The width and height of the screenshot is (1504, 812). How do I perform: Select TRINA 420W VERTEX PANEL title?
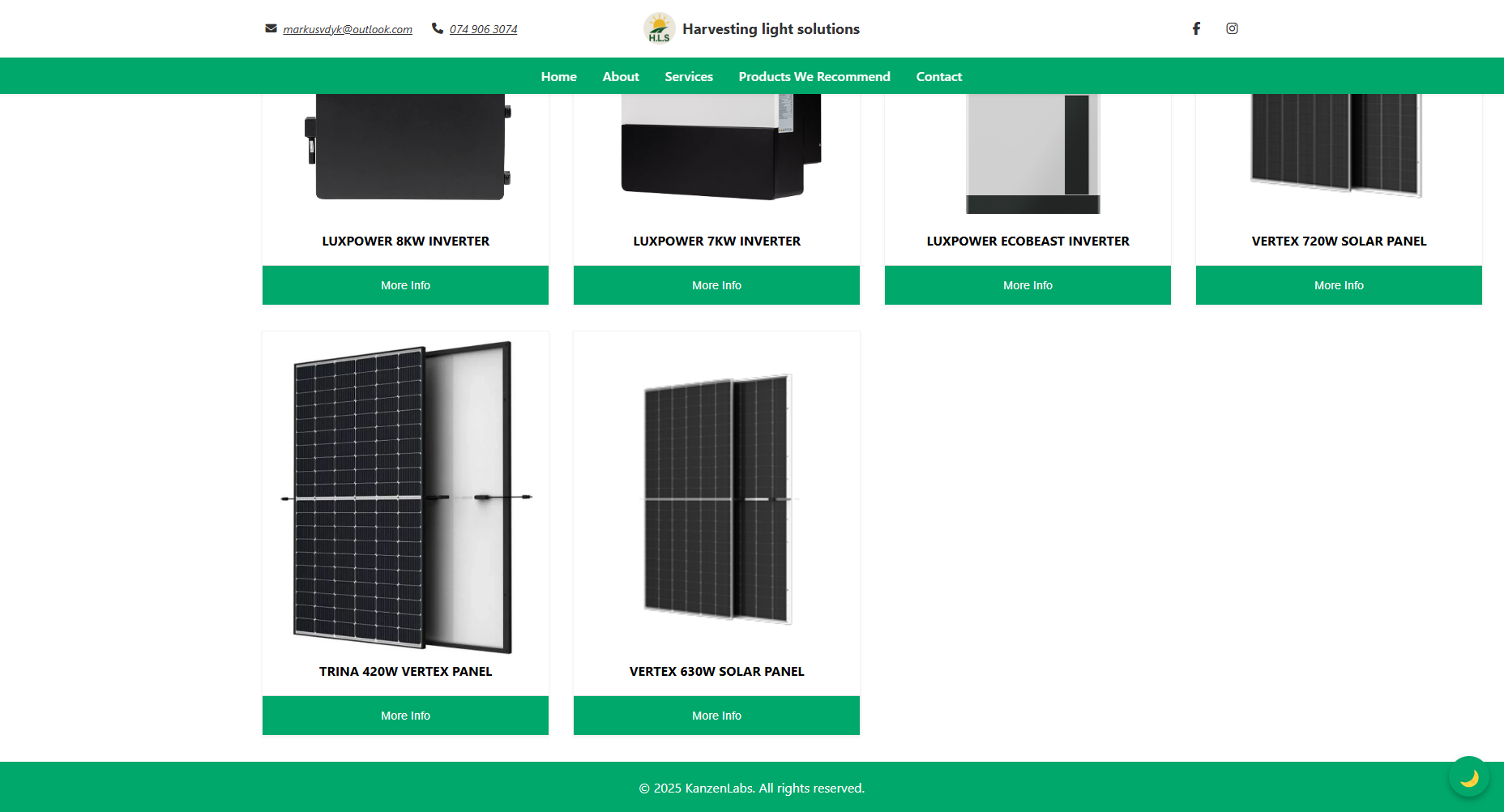click(405, 672)
